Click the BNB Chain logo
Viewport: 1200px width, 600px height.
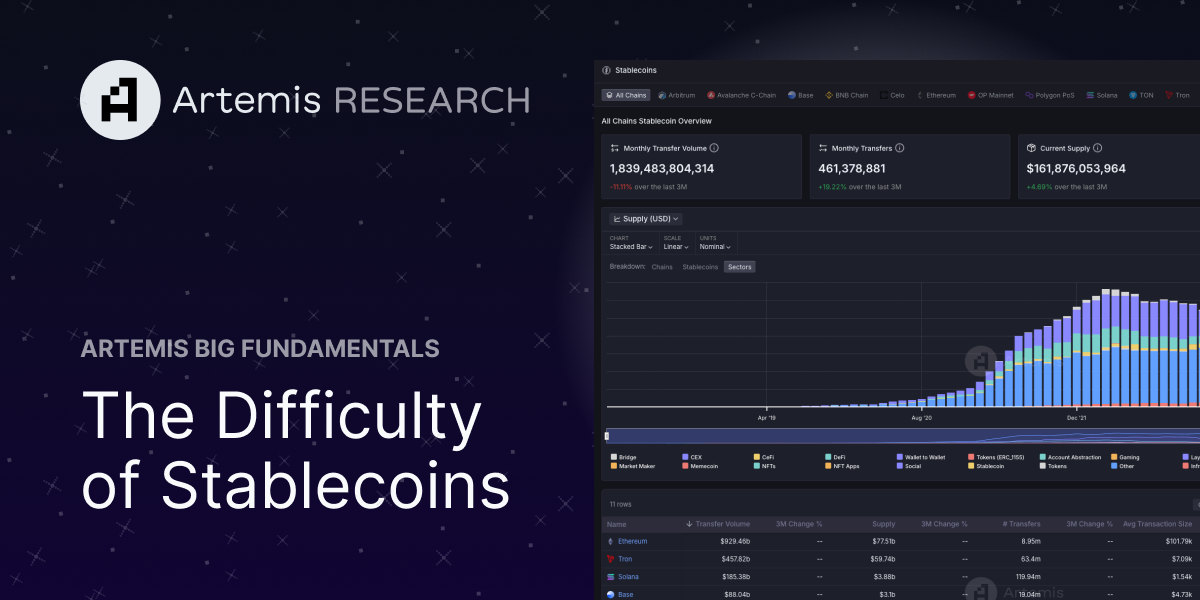click(828, 95)
